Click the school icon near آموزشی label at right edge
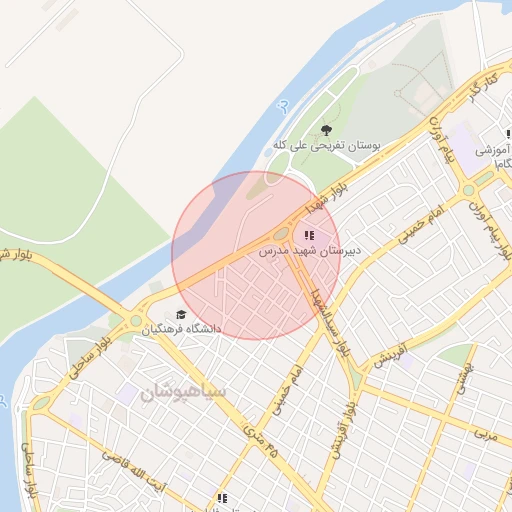 [509, 134]
